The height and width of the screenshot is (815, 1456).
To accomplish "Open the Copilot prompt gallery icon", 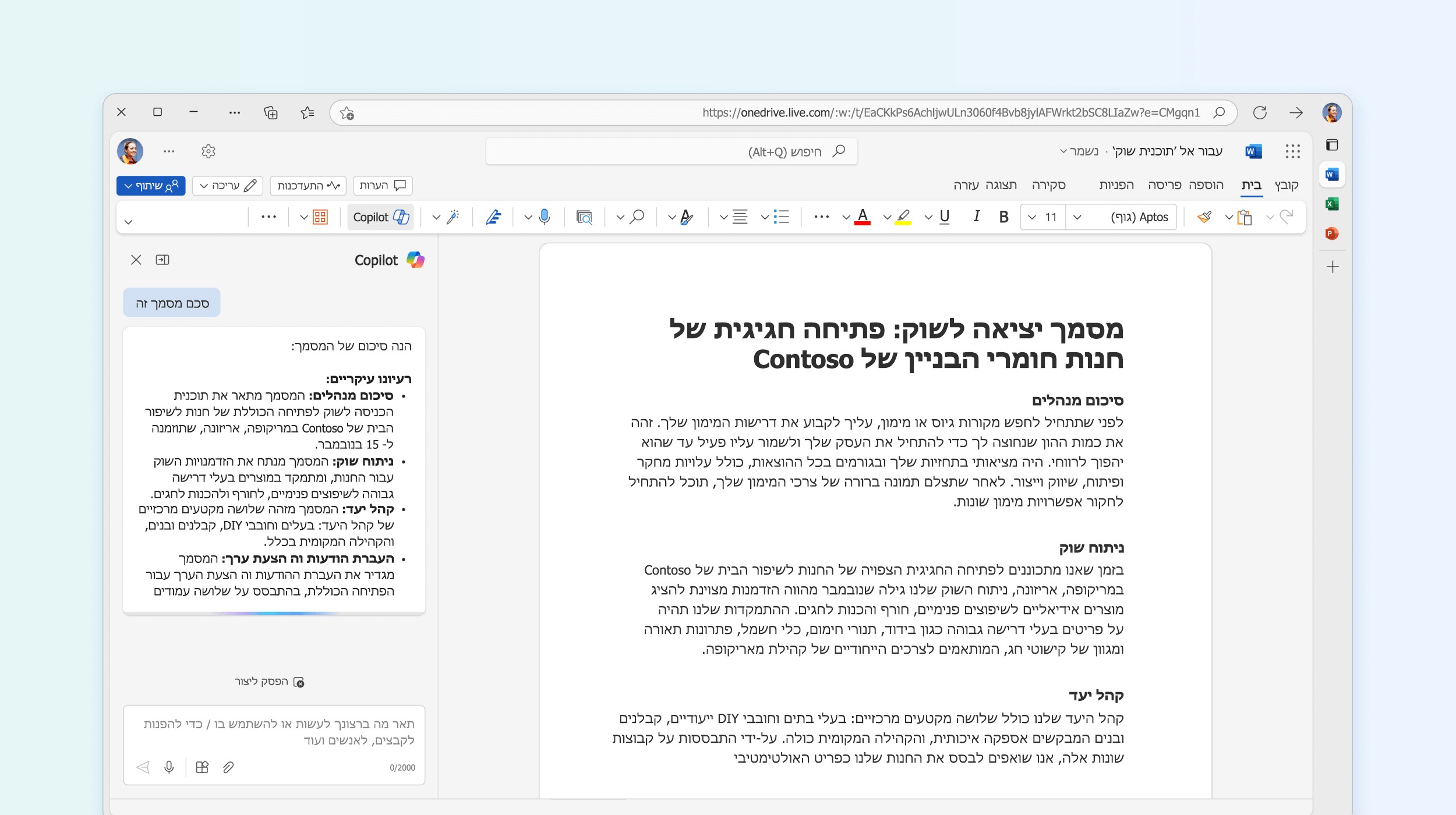I will (x=202, y=767).
